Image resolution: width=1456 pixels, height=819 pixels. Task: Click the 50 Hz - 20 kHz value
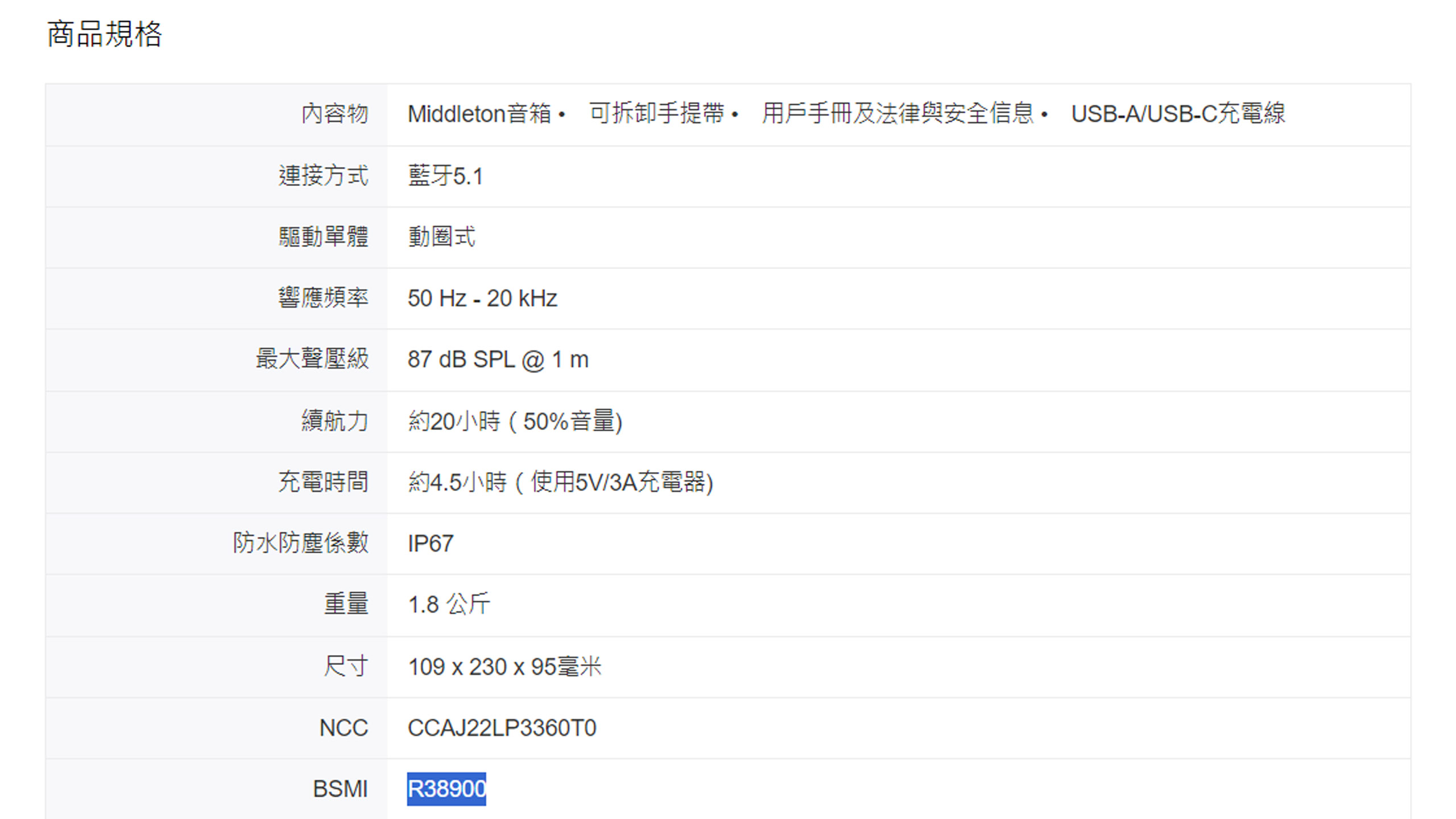point(482,299)
